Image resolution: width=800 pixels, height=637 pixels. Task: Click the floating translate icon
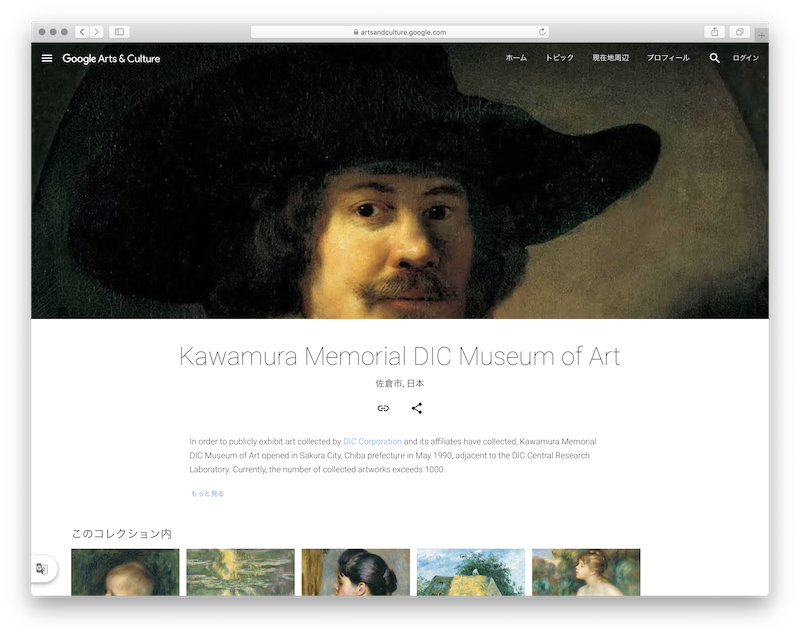point(42,568)
